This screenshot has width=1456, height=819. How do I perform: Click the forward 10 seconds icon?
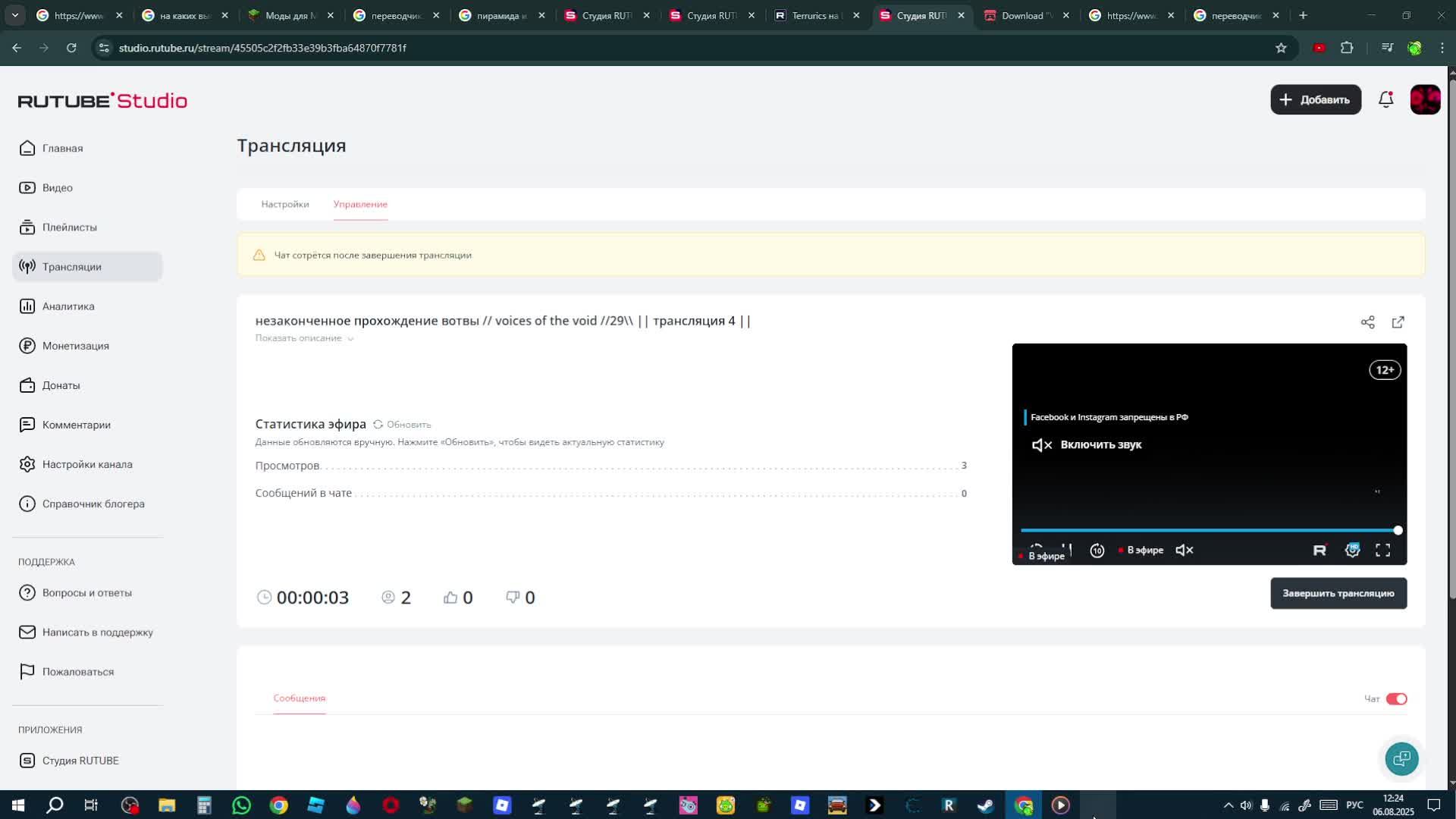(x=1097, y=551)
